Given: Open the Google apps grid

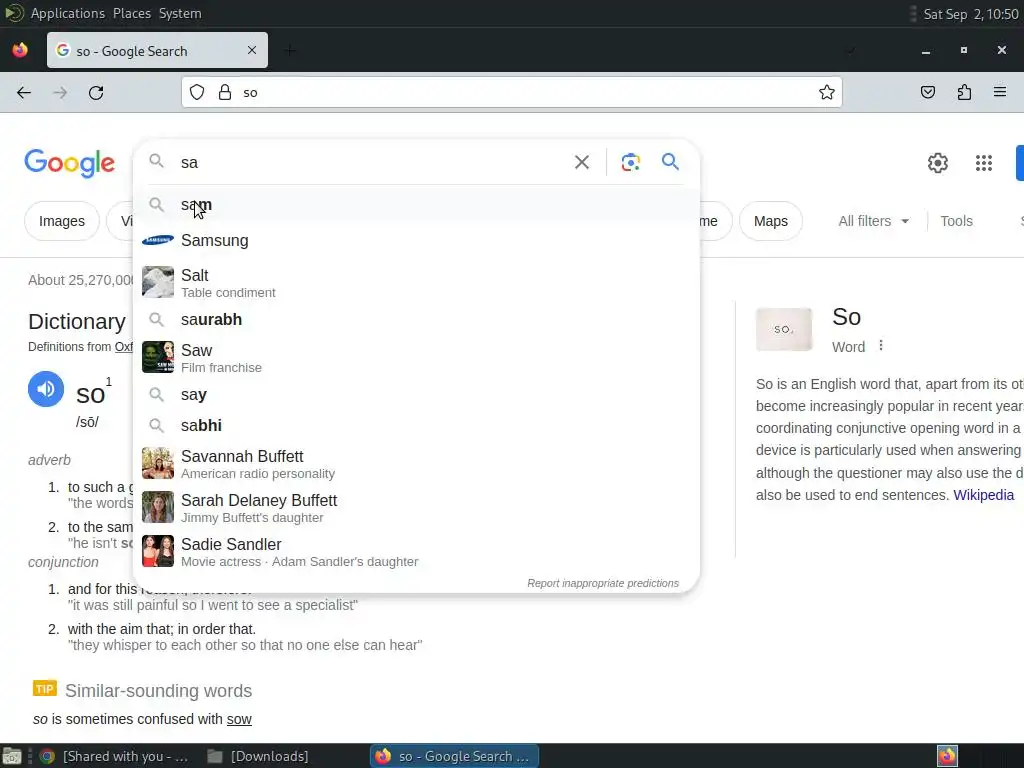Looking at the screenshot, I should click(x=984, y=163).
